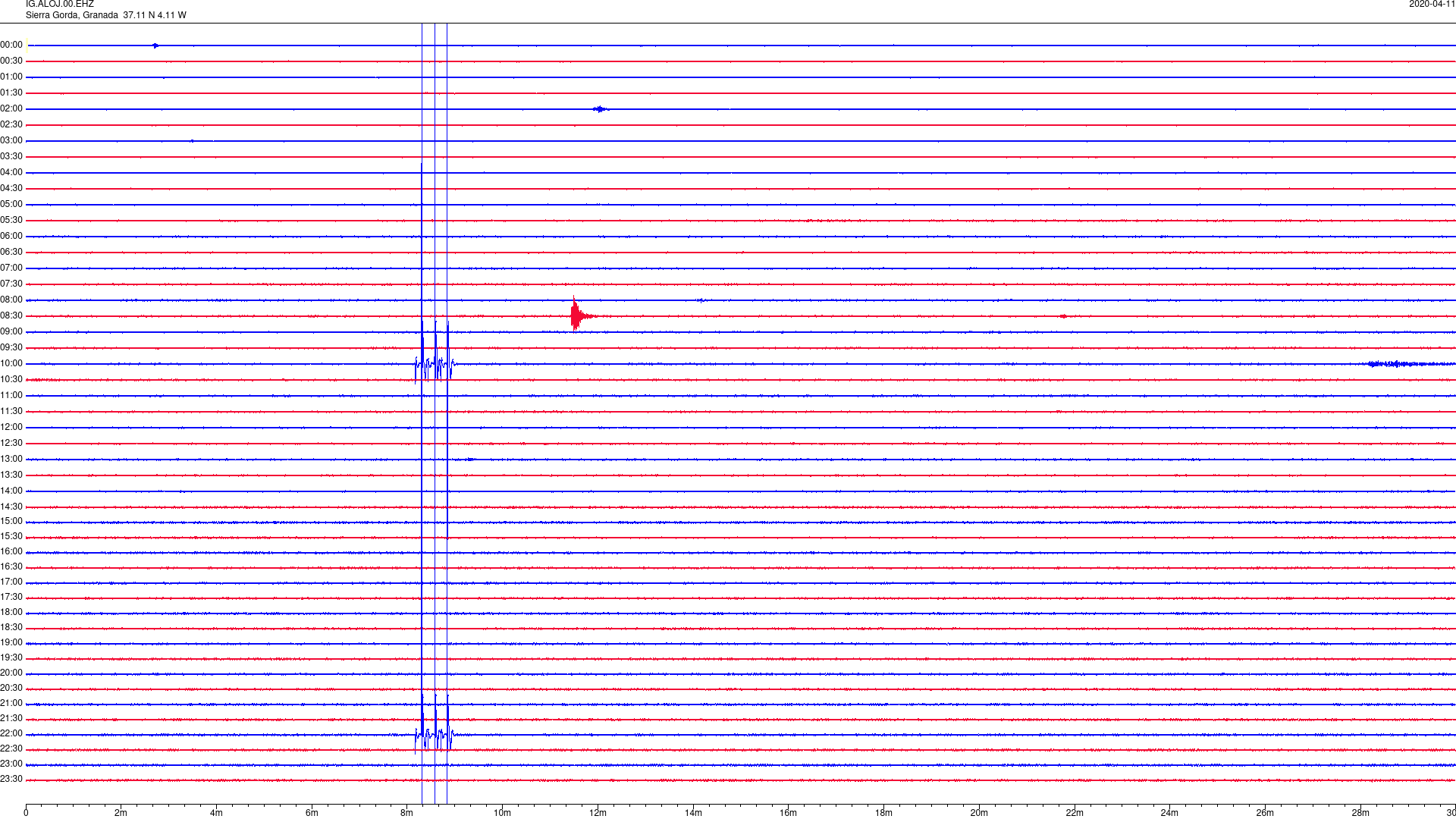Select the 23:30 time row label
The width and height of the screenshot is (1456, 819).
tap(11, 780)
